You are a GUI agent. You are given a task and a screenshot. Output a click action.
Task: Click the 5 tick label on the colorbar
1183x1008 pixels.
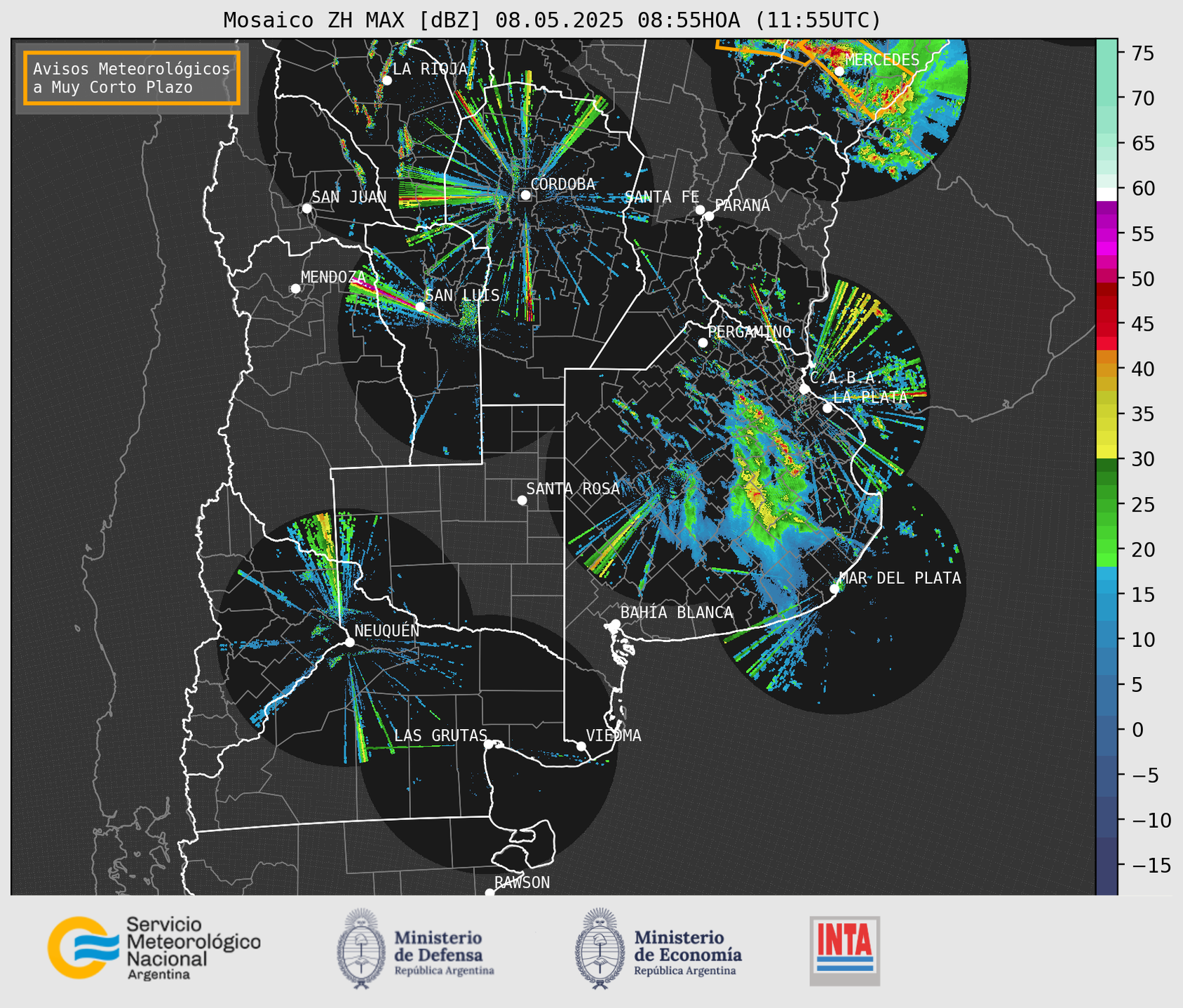pos(1137,684)
